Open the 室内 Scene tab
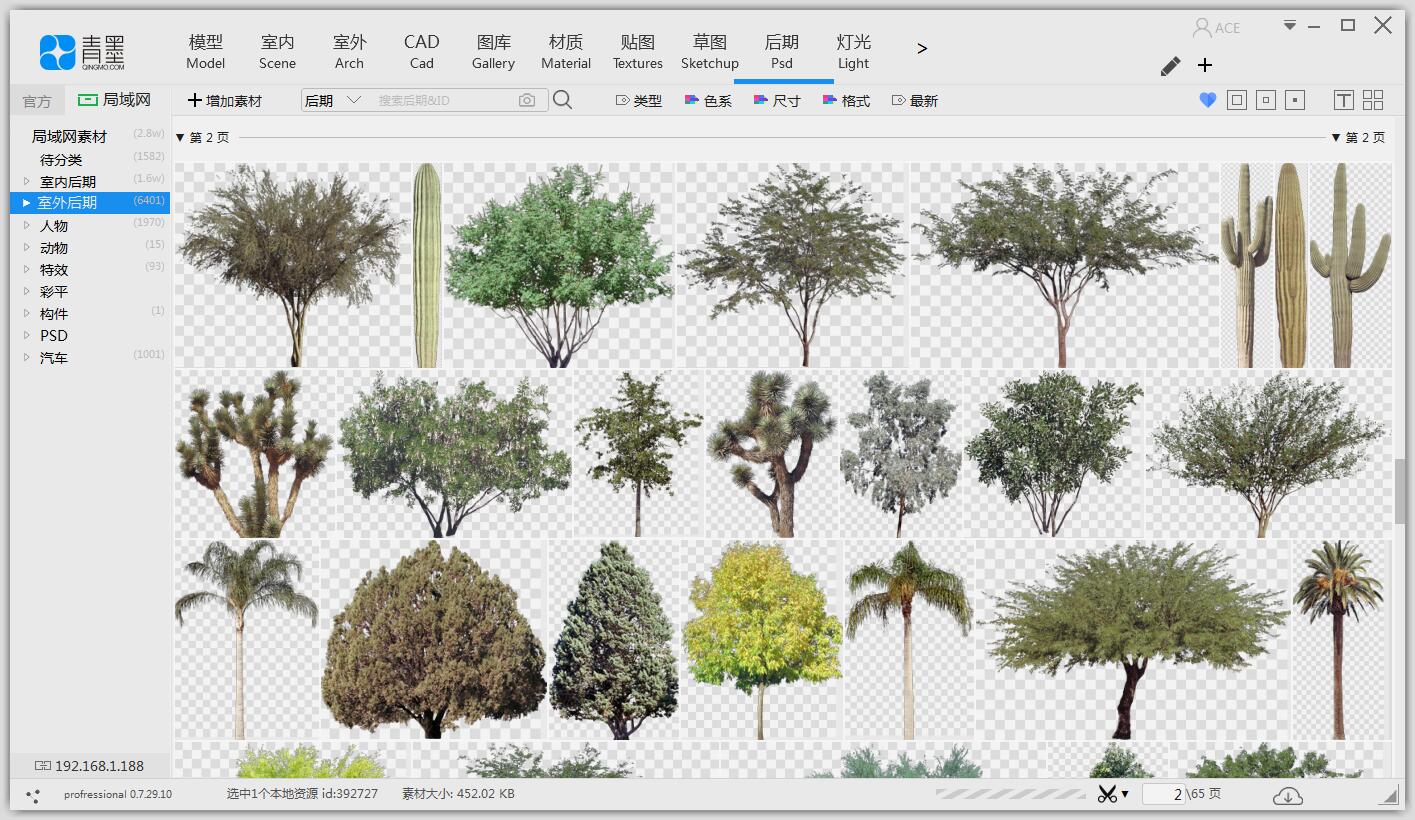Image resolution: width=1415 pixels, height=820 pixels. [x=277, y=51]
